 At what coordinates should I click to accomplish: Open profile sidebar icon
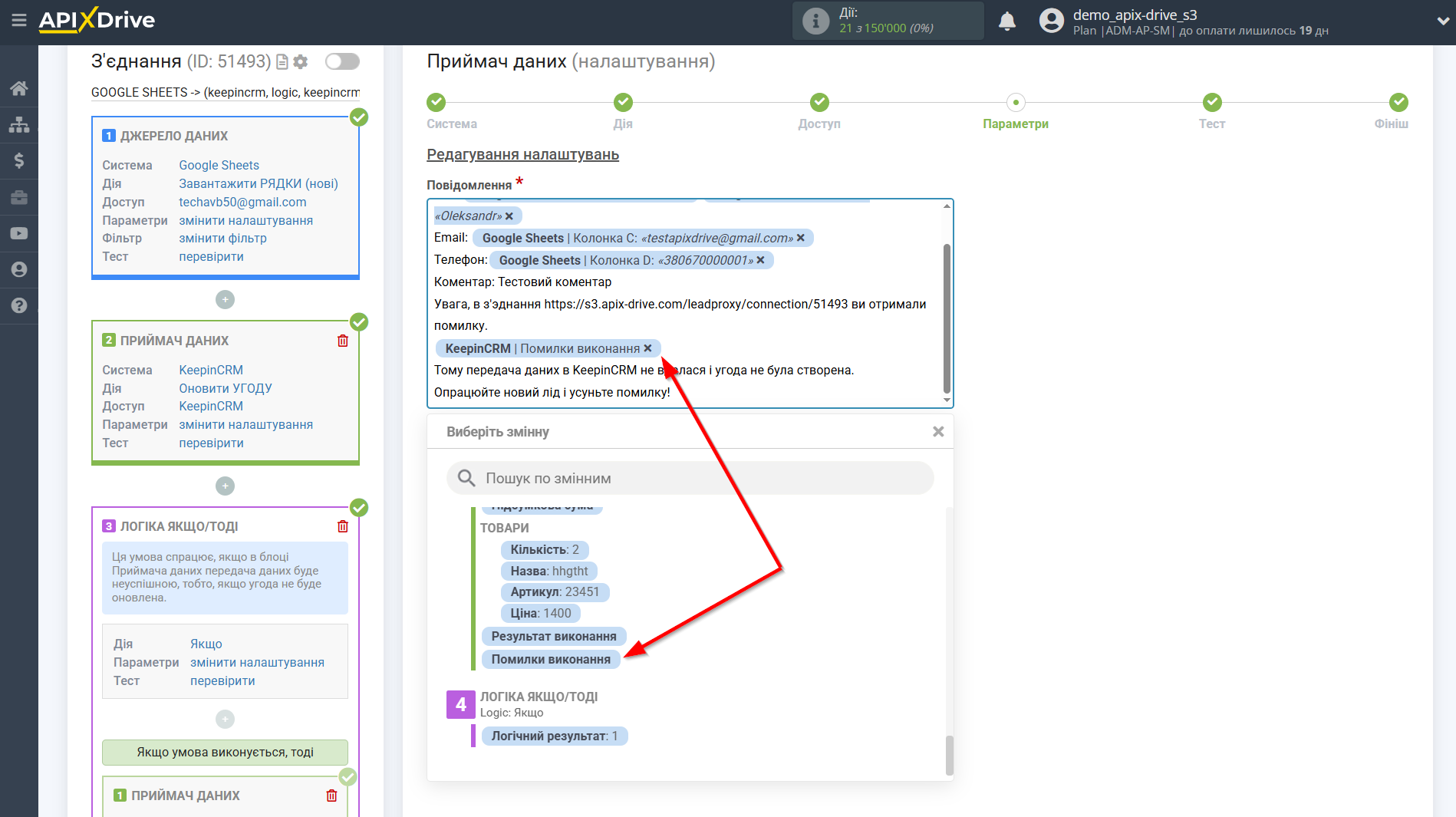(x=19, y=269)
